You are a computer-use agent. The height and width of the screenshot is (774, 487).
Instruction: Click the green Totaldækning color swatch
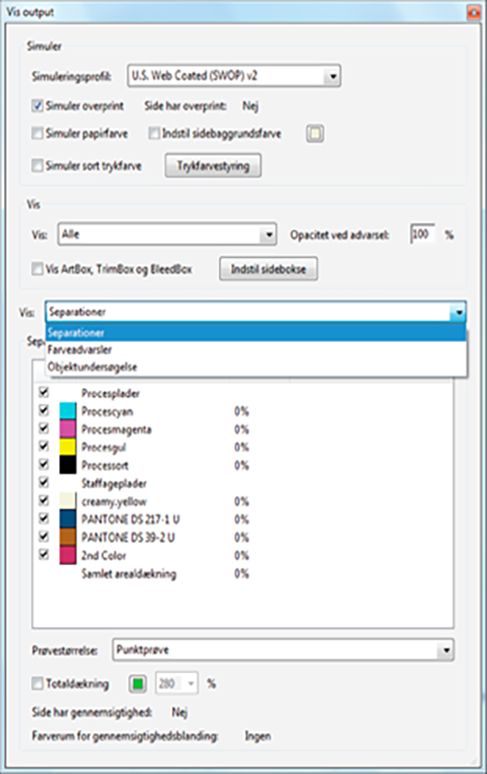click(138, 684)
